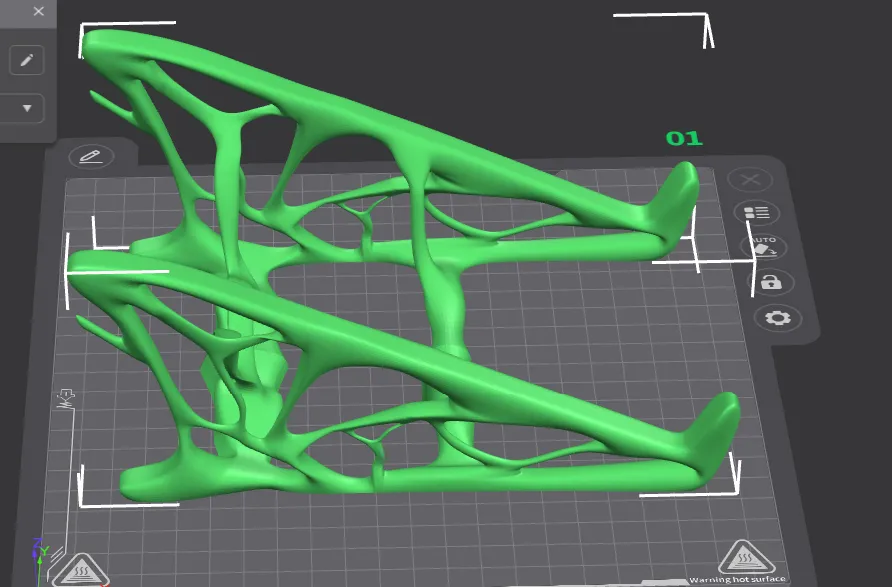Select the green plate number 01 label
Screen dimensions: 892x587
pos(684,138)
